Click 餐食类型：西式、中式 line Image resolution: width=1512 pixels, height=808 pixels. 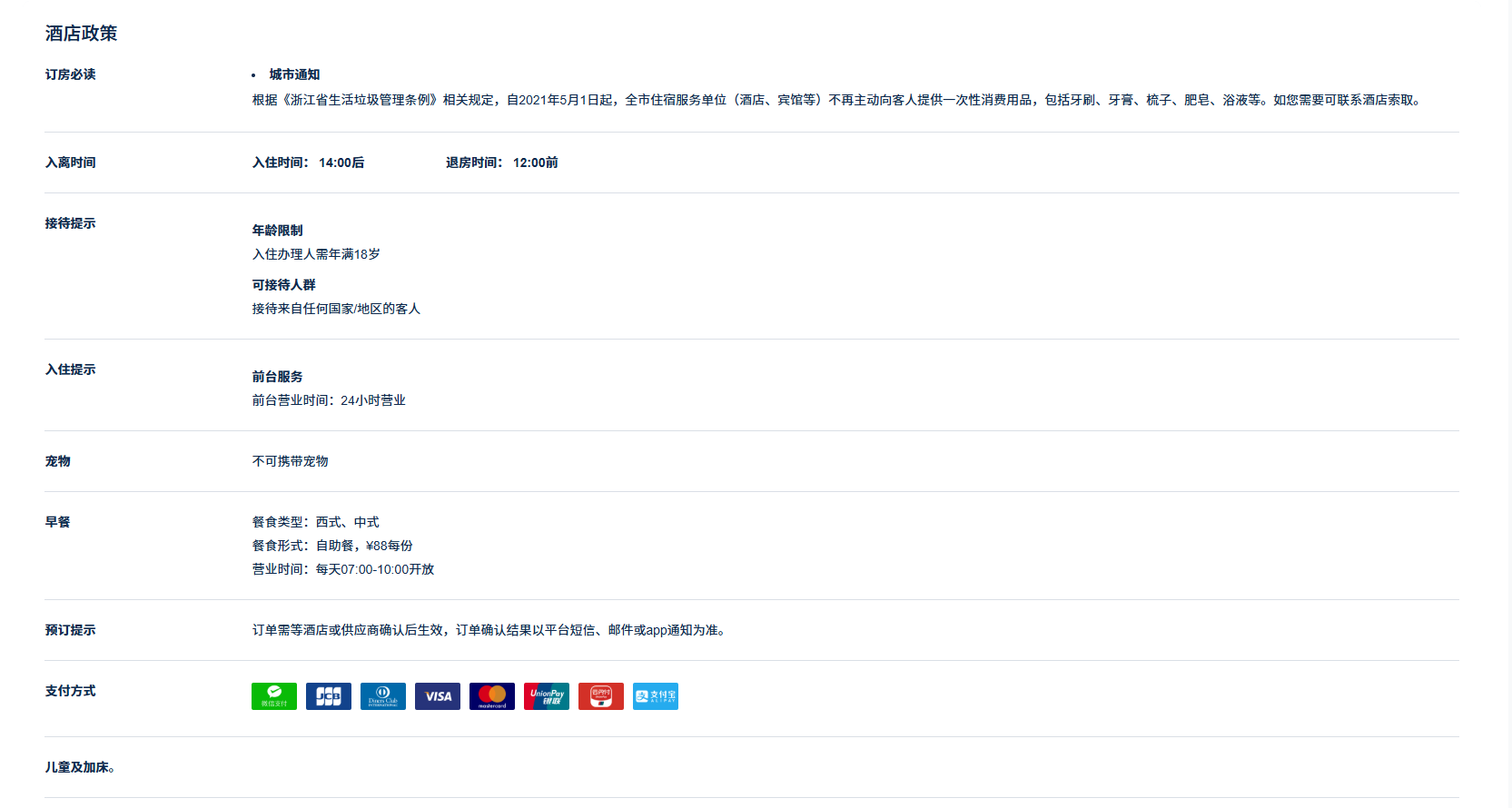click(316, 522)
